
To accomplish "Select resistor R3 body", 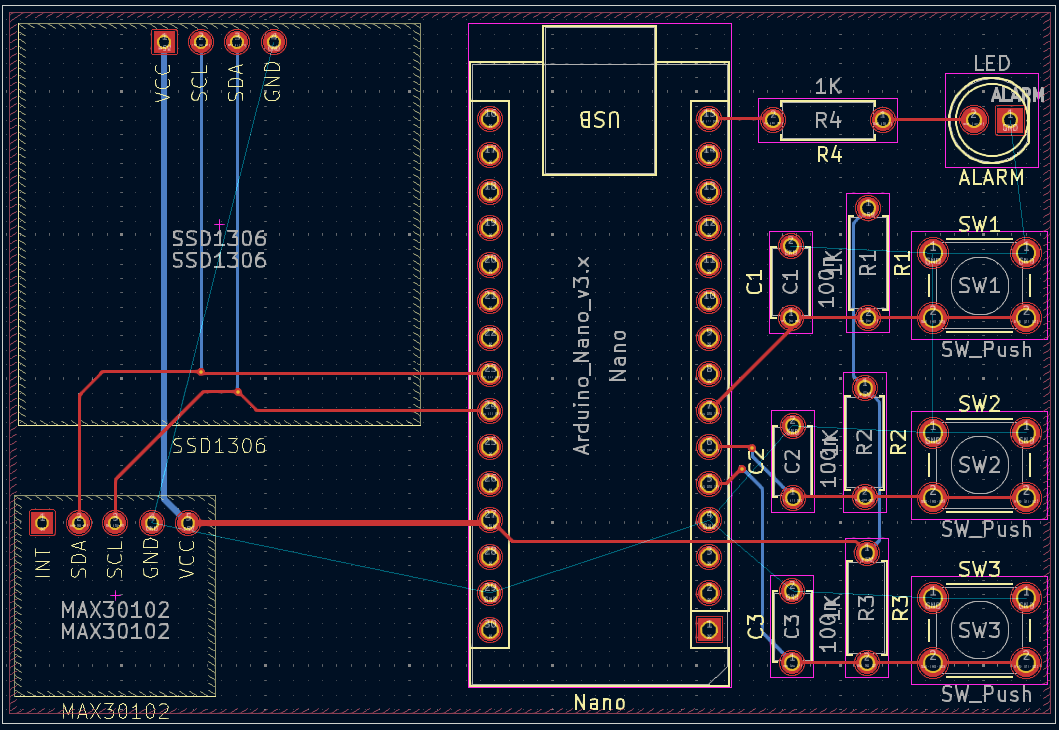I will click(x=866, y=606).
